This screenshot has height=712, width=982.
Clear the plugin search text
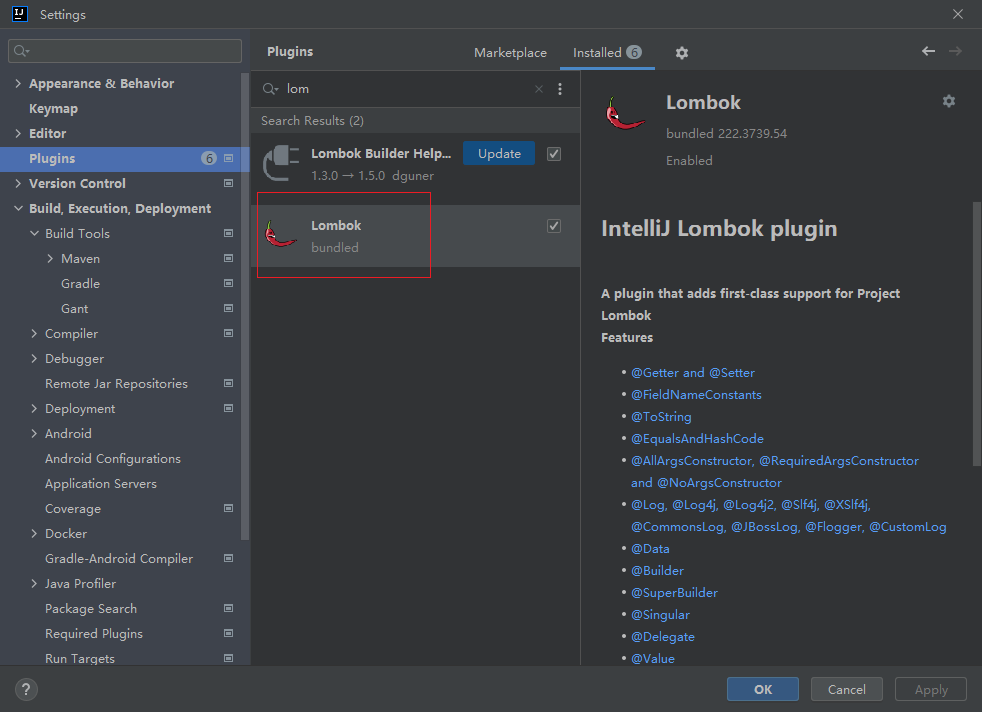[539, 89]
